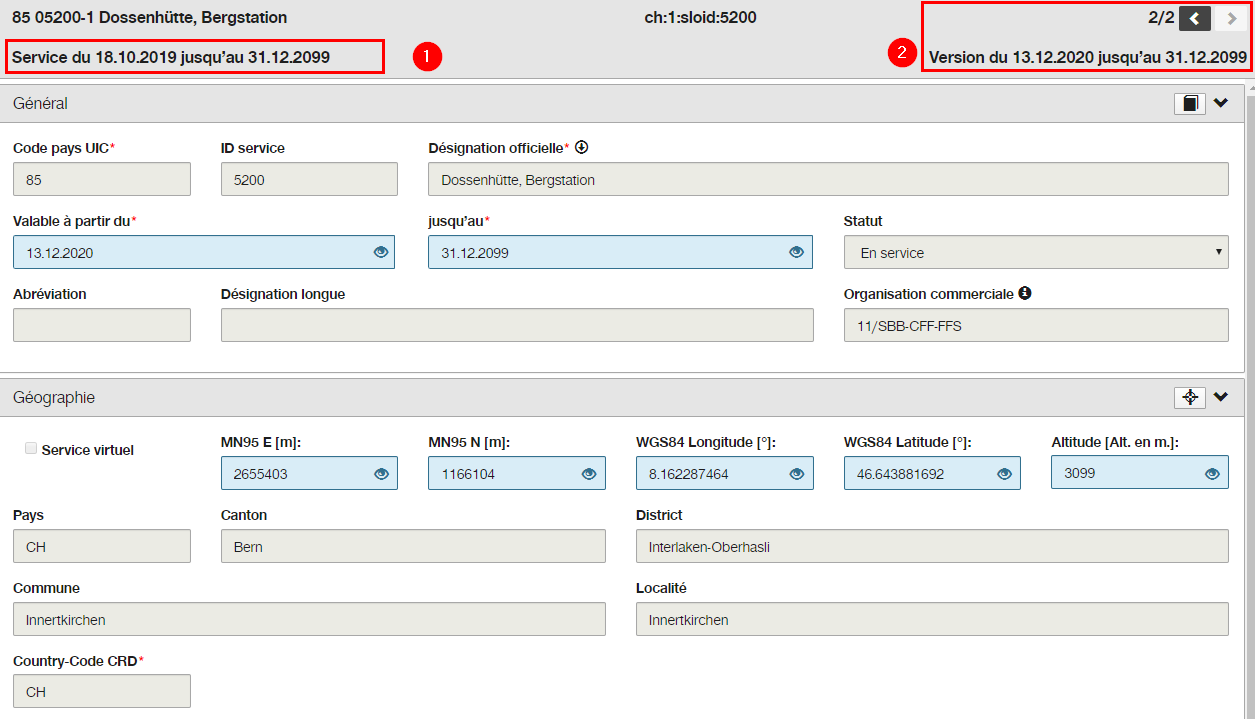
Task: Enable the Service virtuel checkbox
Action: point(31,449)
